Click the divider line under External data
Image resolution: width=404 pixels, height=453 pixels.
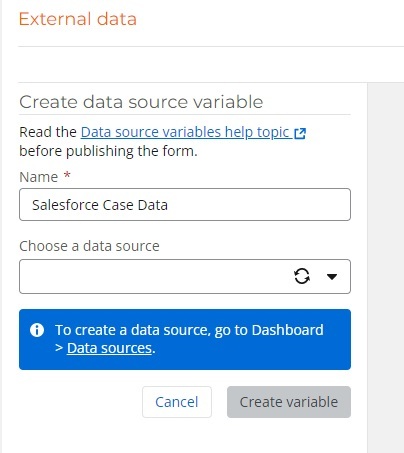pos(211,47)
